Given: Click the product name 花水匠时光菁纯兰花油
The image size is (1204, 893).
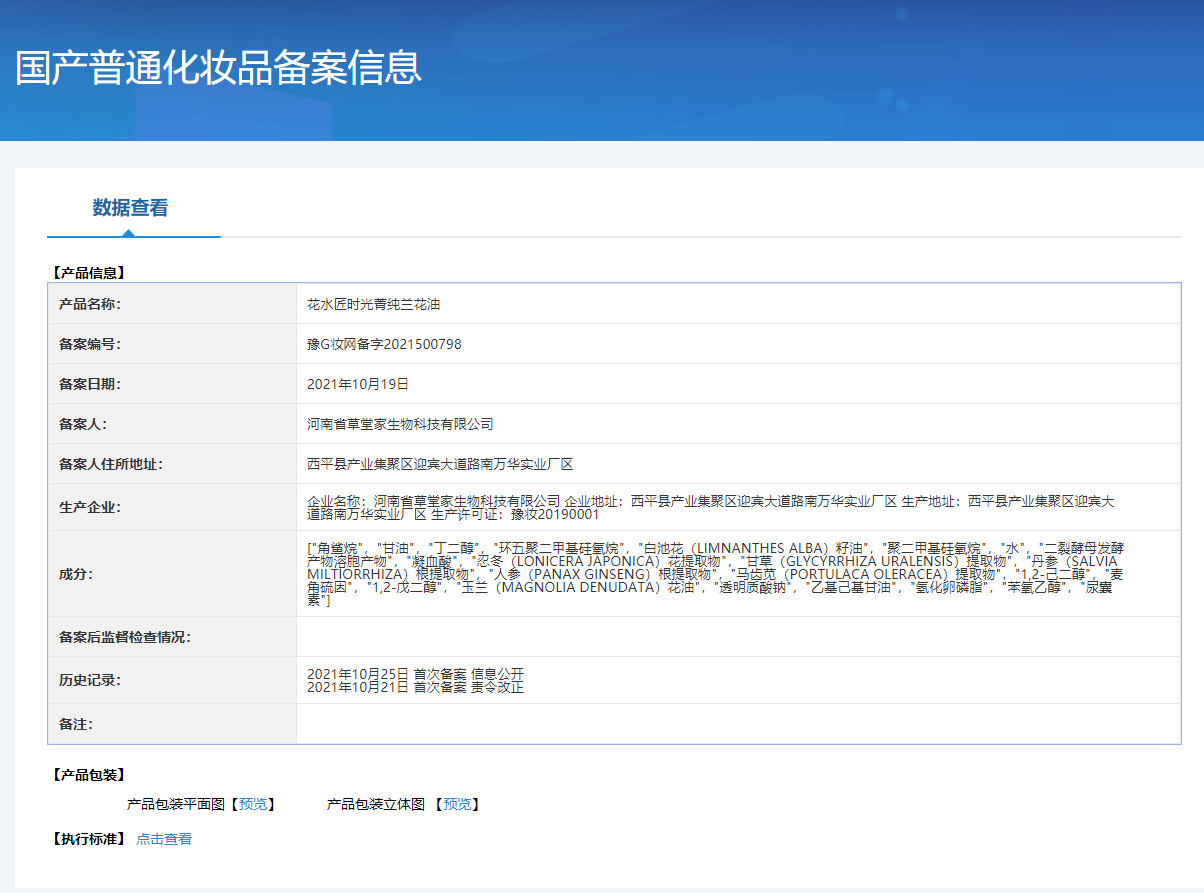Looking at the screenshot, I should tap(374, 304).
